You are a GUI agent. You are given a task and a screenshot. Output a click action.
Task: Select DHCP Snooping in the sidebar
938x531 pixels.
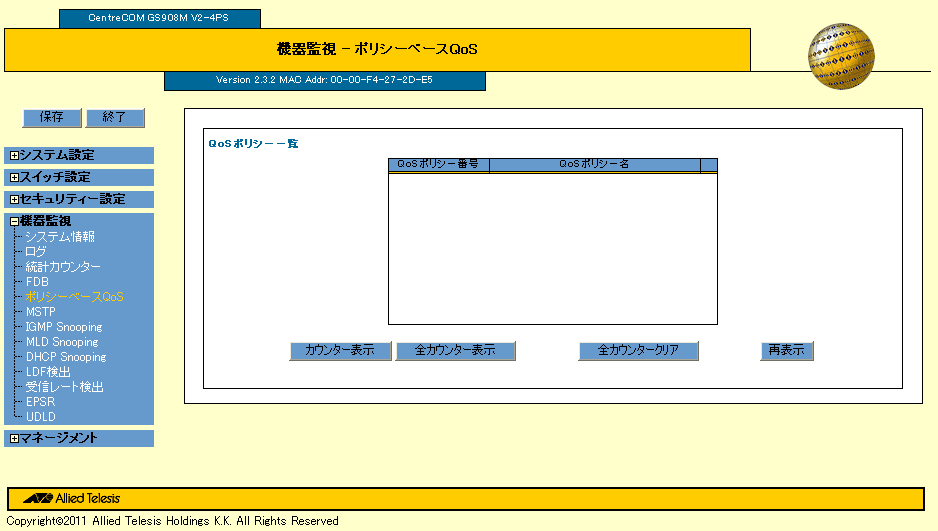coord(66,357)
